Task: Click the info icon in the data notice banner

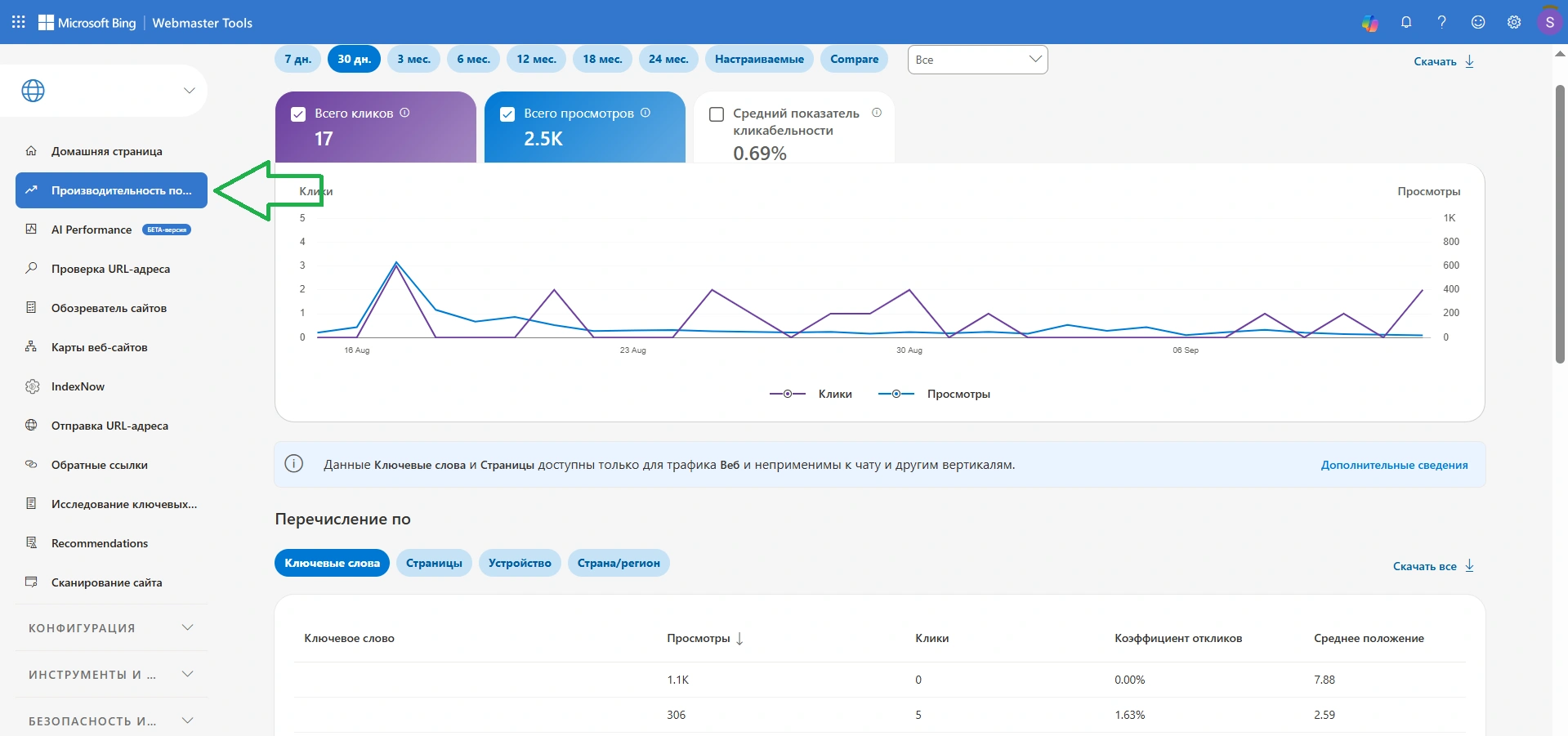Action: tap(294, 464)
